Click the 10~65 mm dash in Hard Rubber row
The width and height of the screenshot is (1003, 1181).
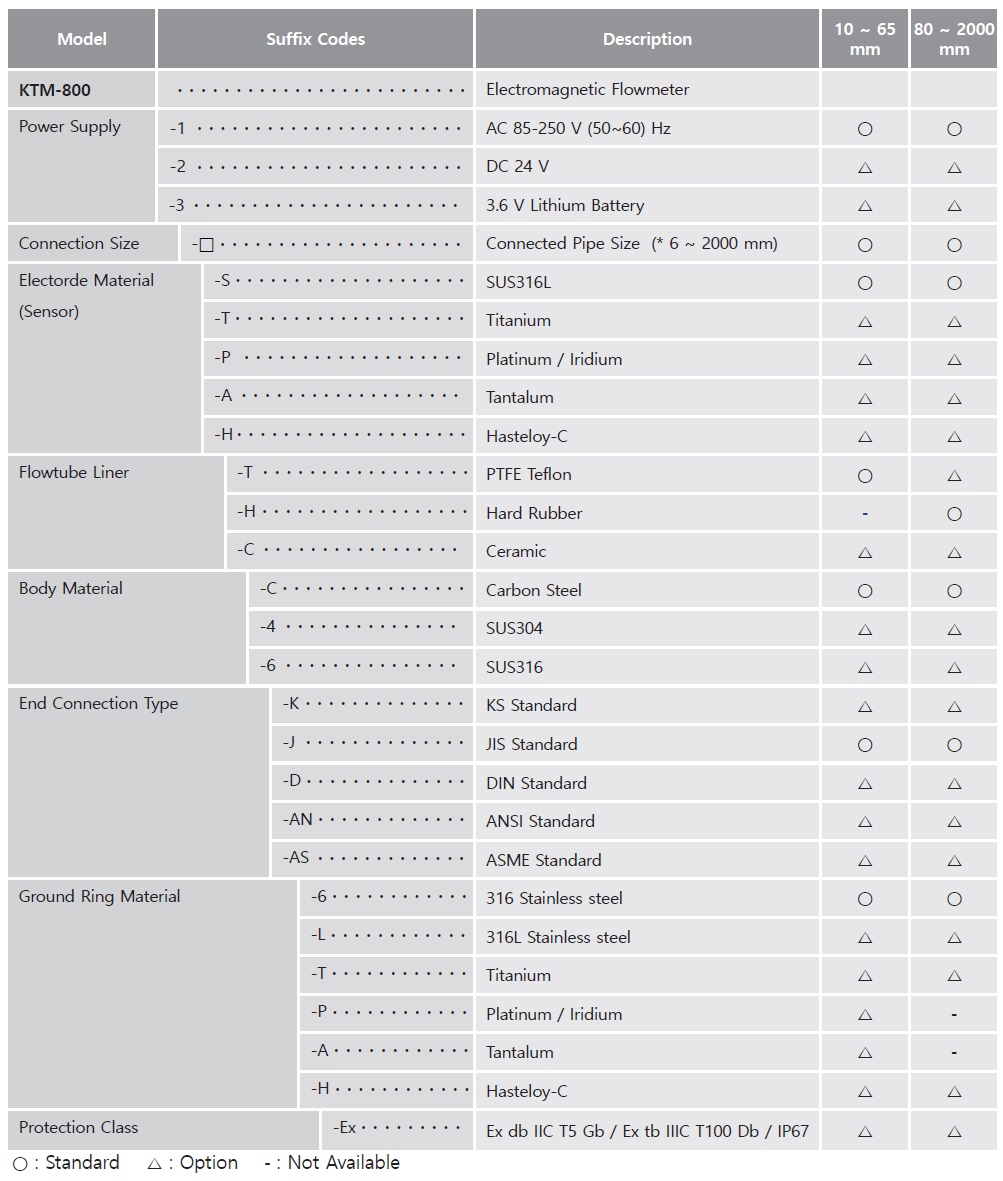865,514
